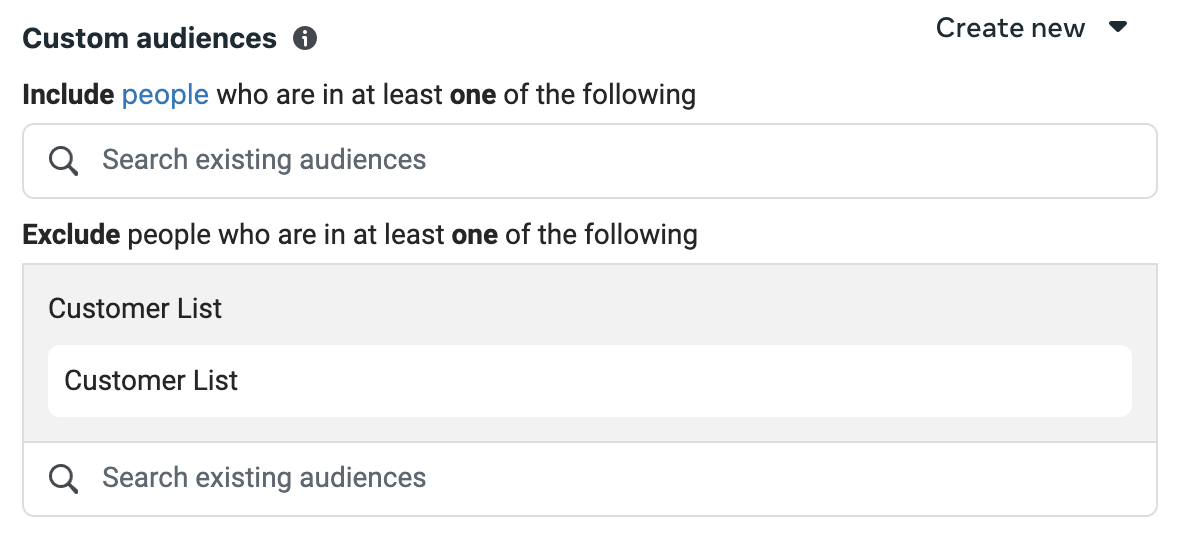Click 'of the following' in Exclude sentence
The width and height of the screenshot is (1178, 536).
tap(601, 235)
